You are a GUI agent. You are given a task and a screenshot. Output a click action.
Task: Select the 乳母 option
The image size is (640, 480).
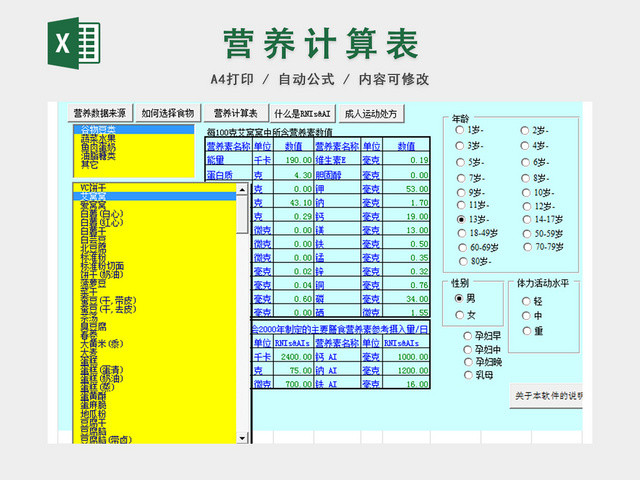[x=468, y=375]
